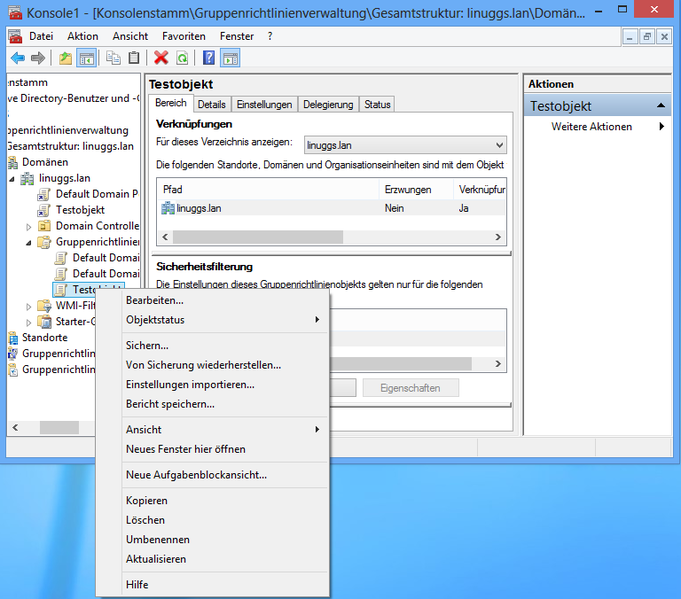Open Weitere Aktionen in the actions pane
This screenshot has width=681, height=599.
(592, 127)
